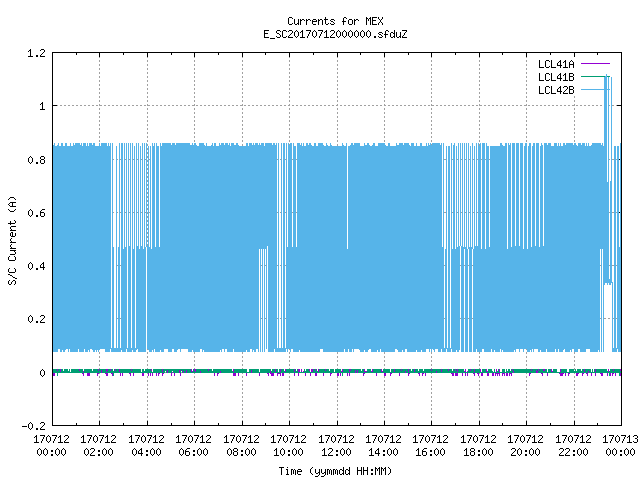Click the 170713 00:00 x-axis tick label
The image size is (640, 480).
pos(620,446)
